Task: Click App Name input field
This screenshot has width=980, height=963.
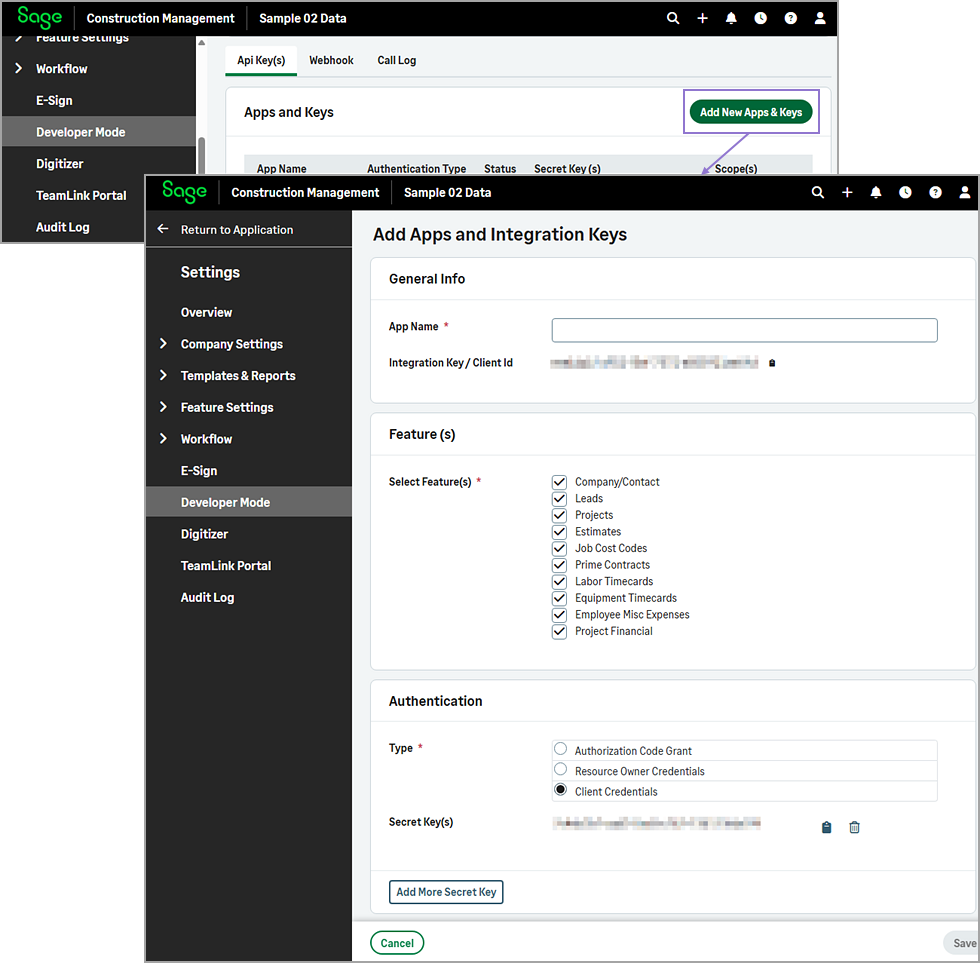Action: (x=744, y=330)
